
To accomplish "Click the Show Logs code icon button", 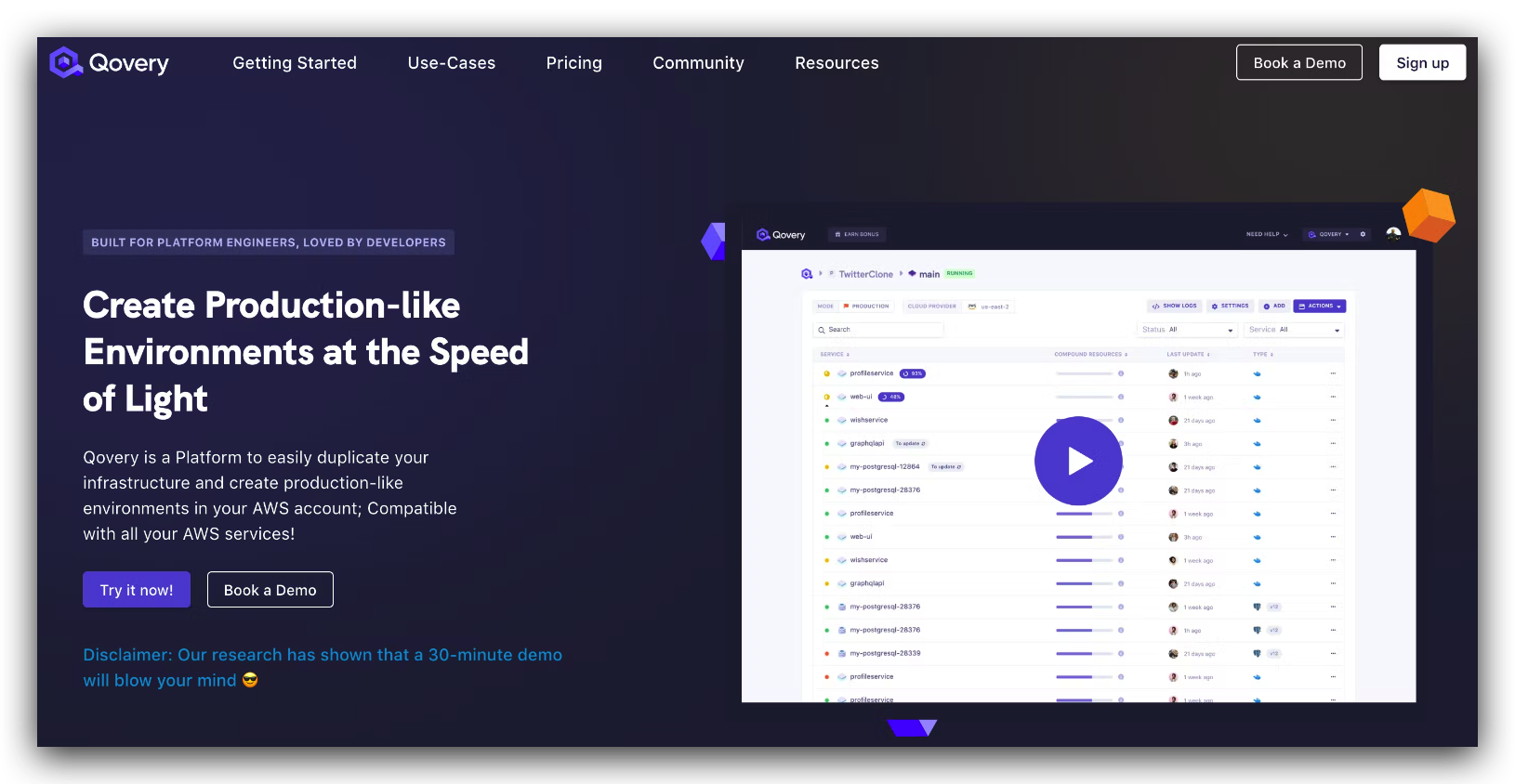I will pos(1175,306).
